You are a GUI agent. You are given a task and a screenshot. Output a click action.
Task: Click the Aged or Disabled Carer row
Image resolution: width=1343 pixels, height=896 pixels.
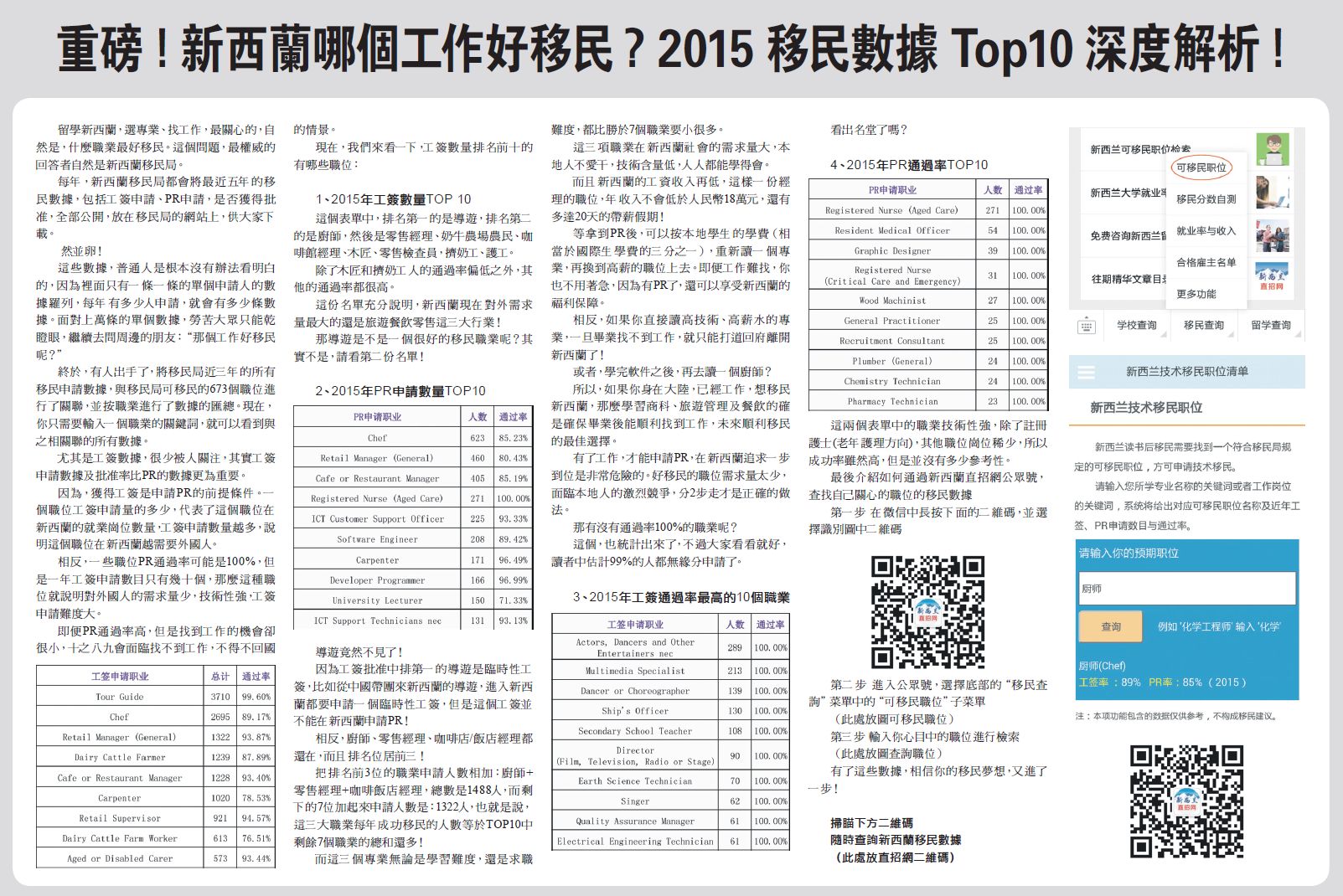[x=156, y=858]
